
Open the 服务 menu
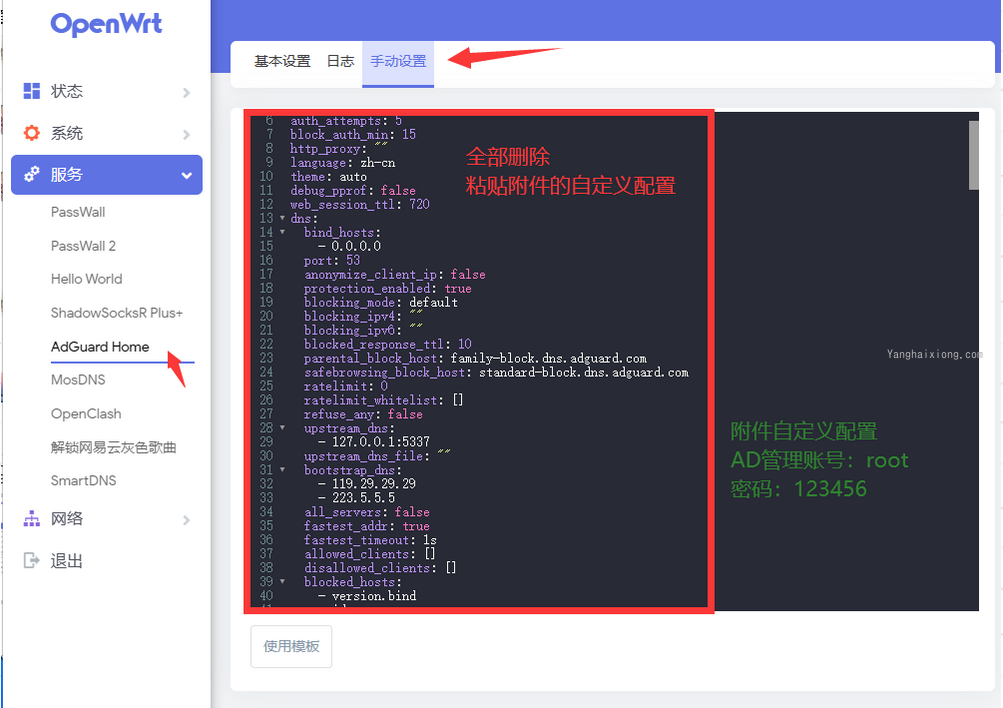107,175
